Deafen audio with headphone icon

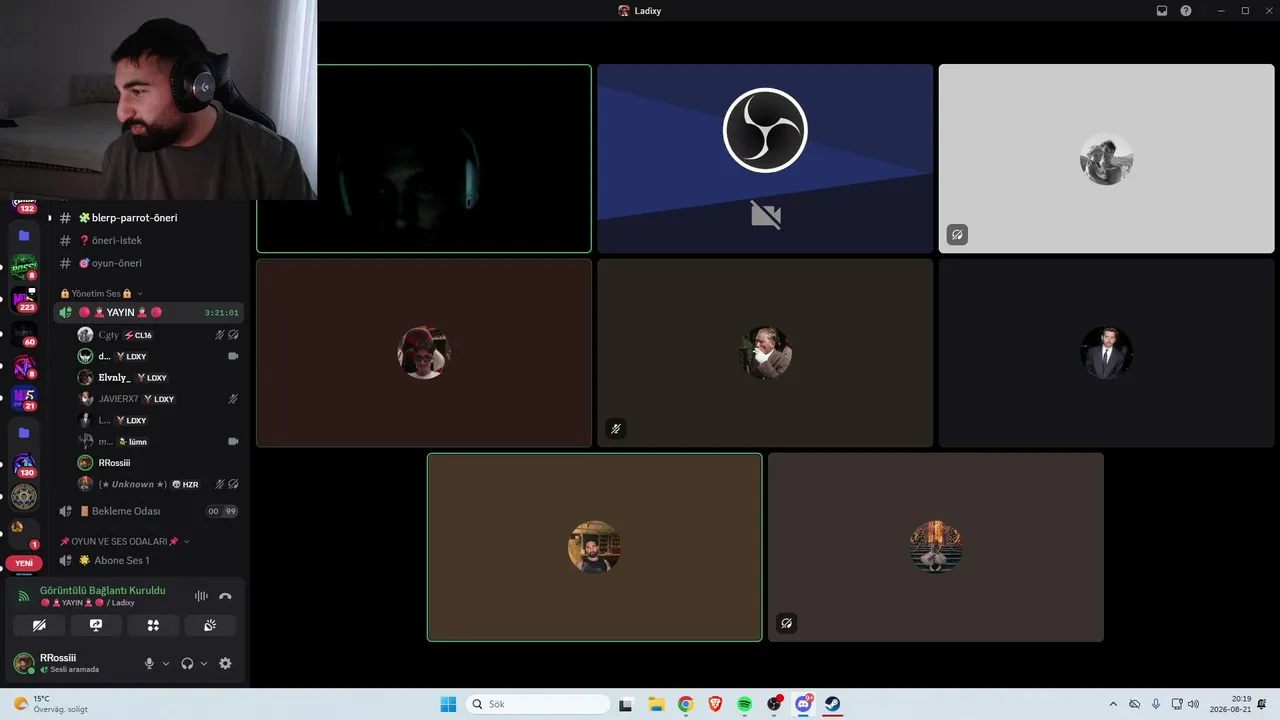point(187,663)
